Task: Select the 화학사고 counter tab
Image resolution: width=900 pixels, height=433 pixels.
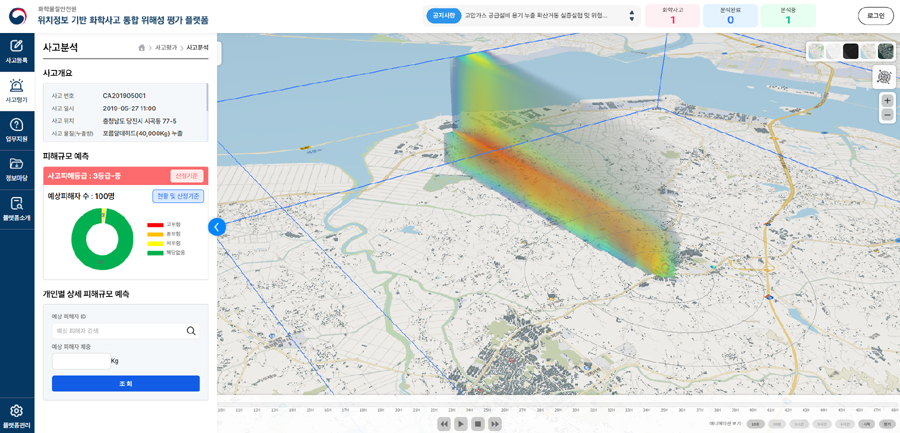Action: [x=672, y=16]
